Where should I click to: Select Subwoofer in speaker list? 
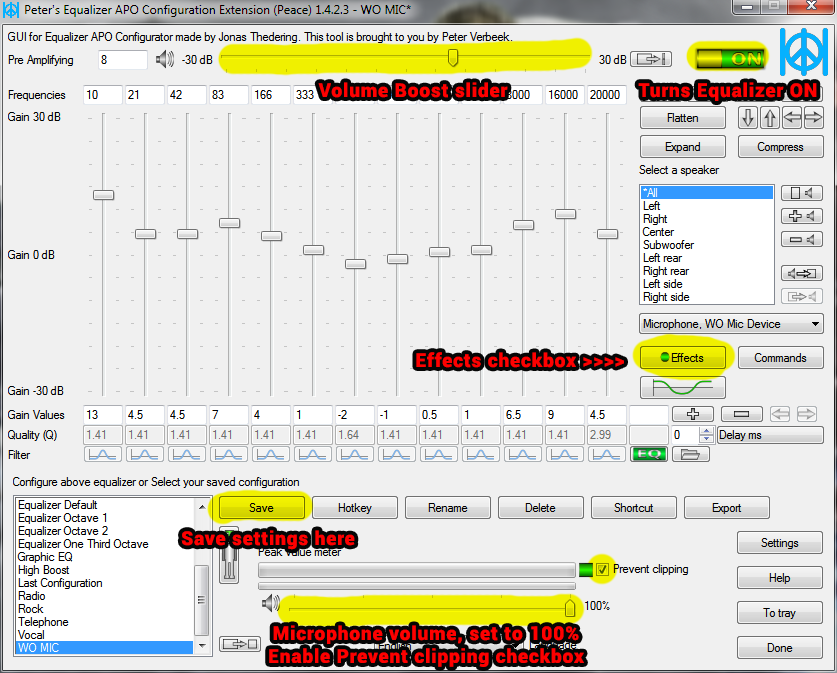(668, 245)
